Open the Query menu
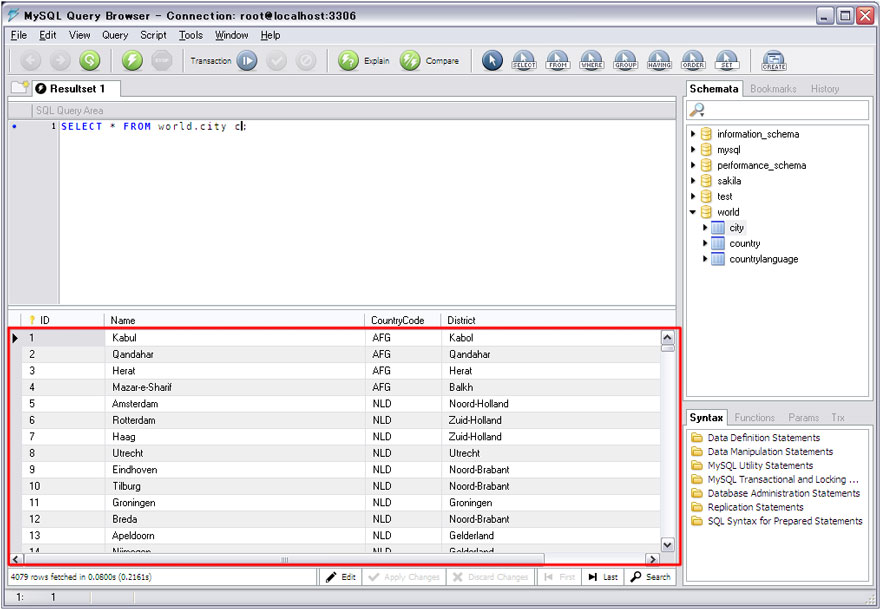Screen dimensions: 880x609 (115, 35)
